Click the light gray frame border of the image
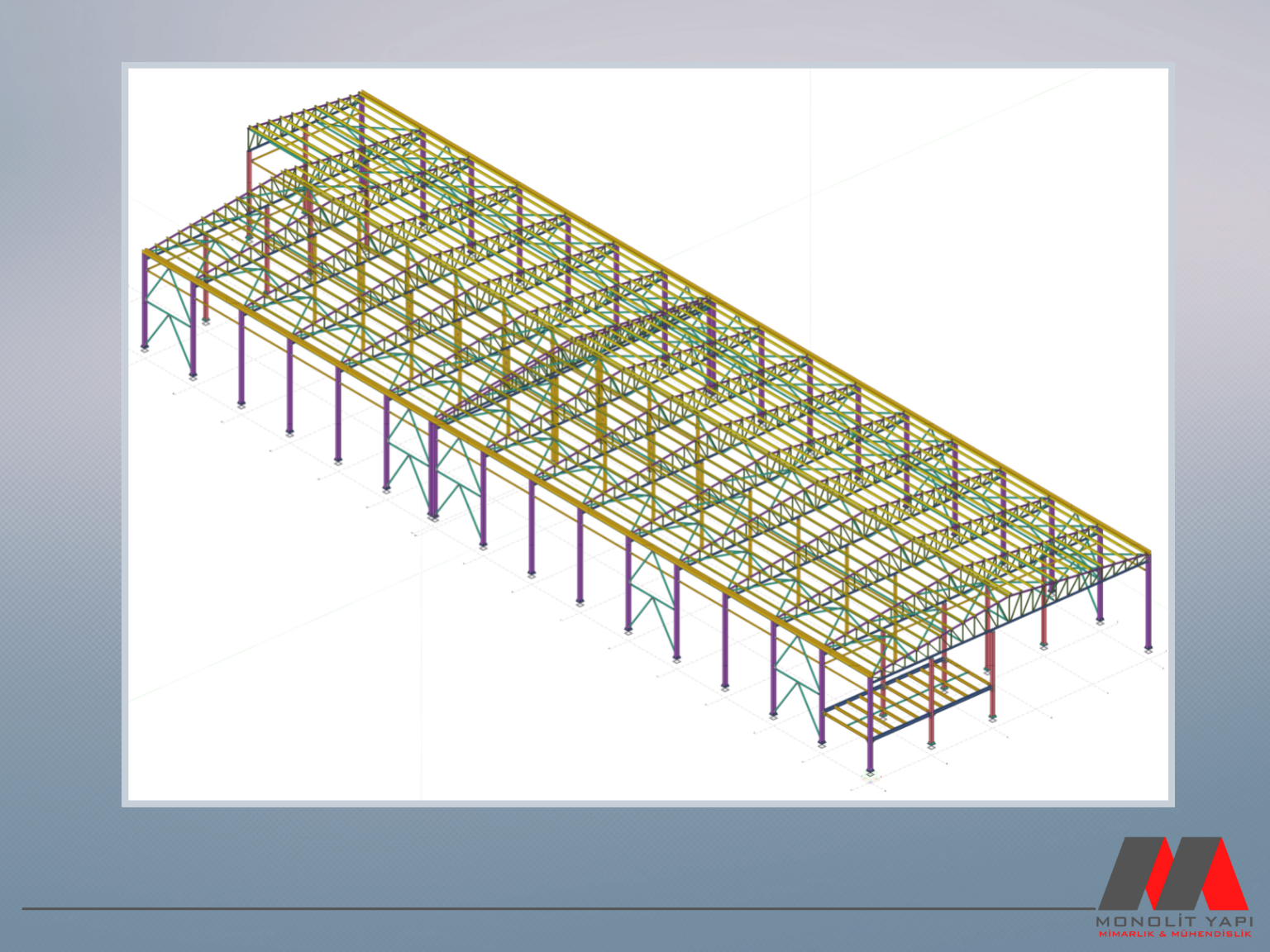 coord(125,413)
